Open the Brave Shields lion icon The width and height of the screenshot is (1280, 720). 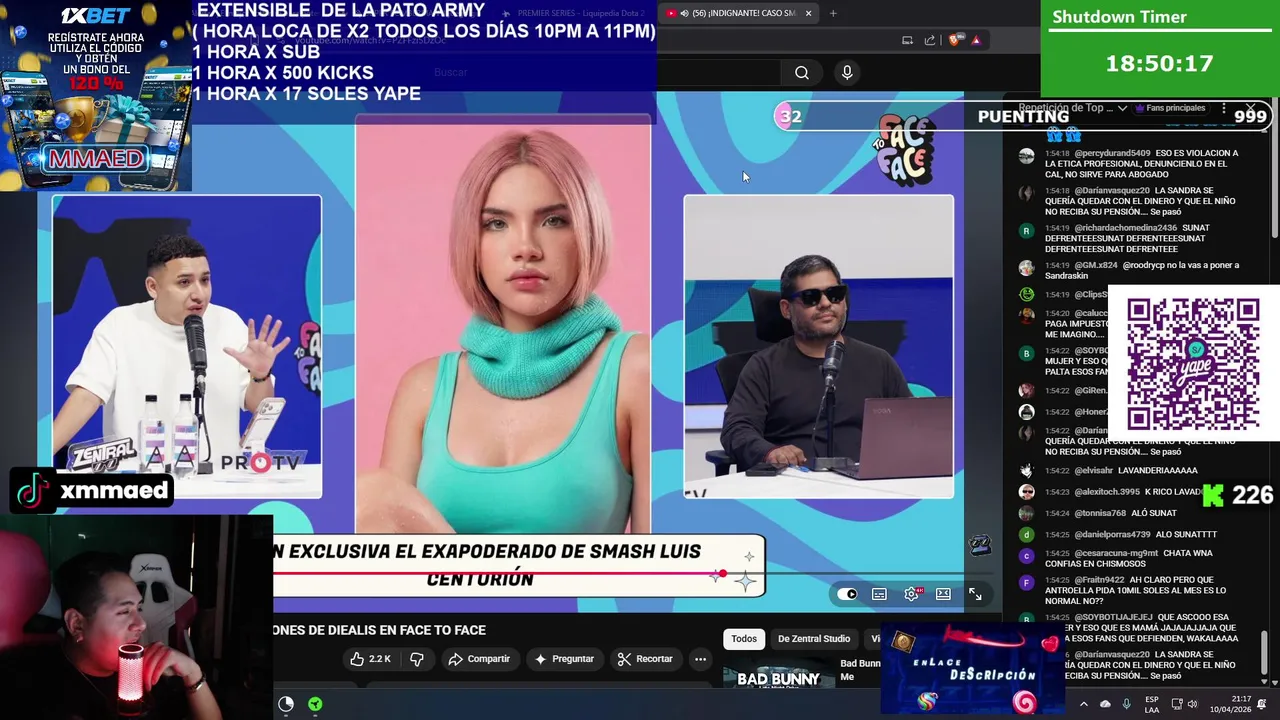coord(955,40)
